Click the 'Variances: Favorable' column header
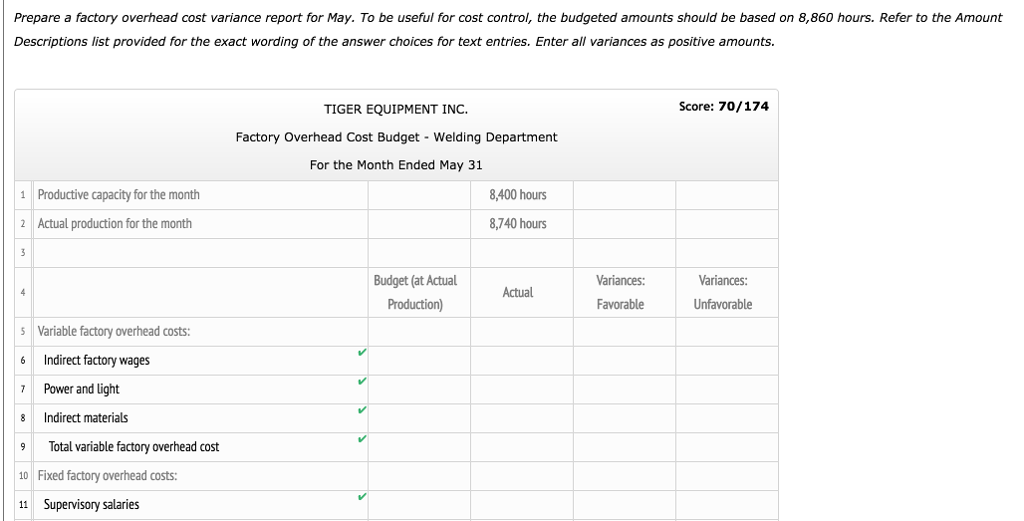The height and width of the screenshot is (521, 1024). pyautogui.click(x=624, y=292)
